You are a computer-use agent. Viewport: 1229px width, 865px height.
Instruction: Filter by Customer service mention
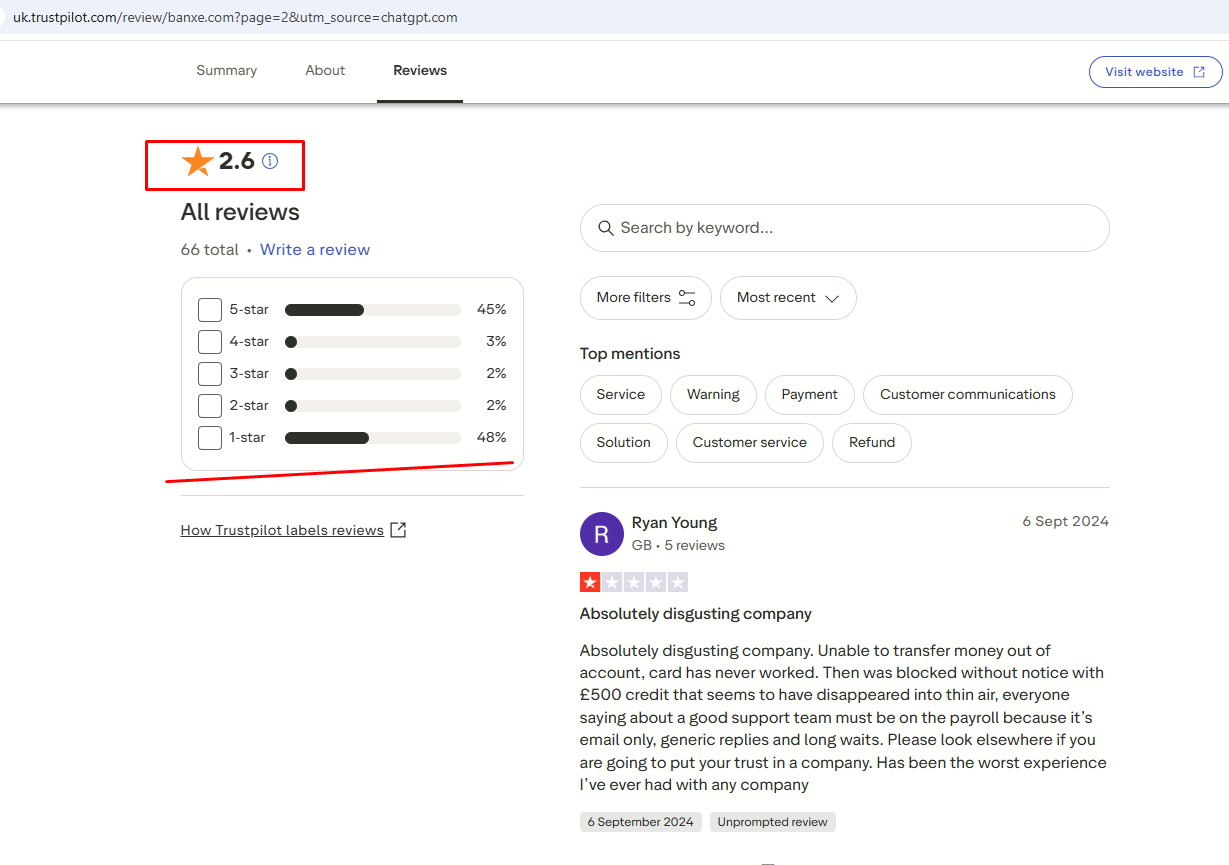pos(749,443)
